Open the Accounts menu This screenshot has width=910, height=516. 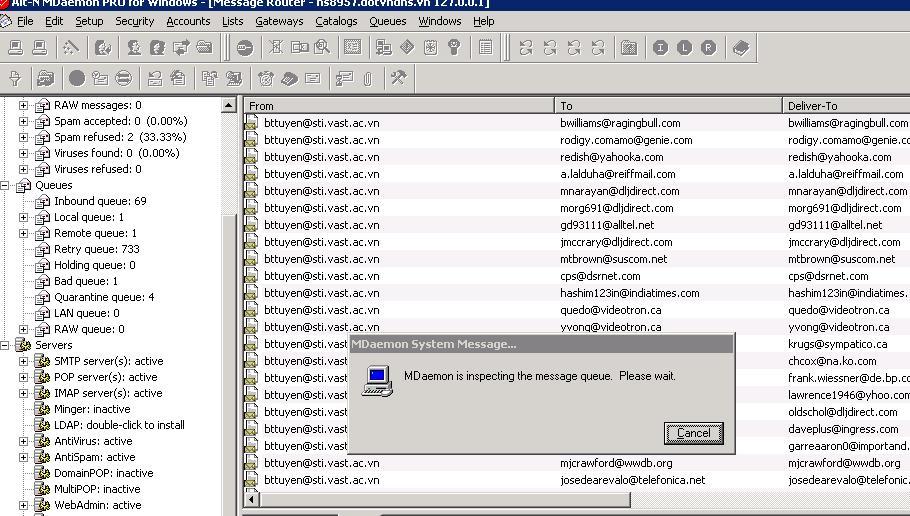[188, 21]
